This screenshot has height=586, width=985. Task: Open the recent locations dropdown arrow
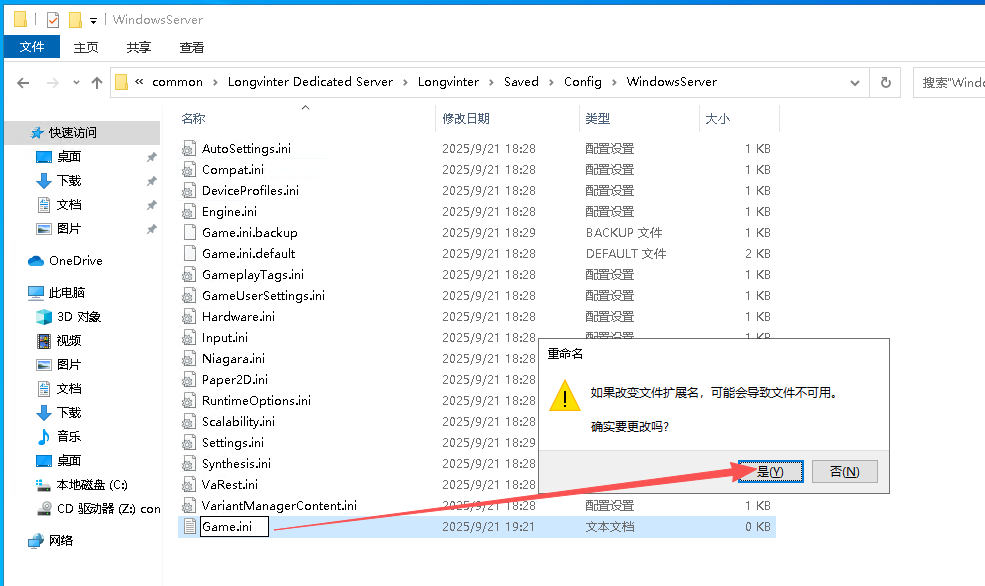click(76, 82)
